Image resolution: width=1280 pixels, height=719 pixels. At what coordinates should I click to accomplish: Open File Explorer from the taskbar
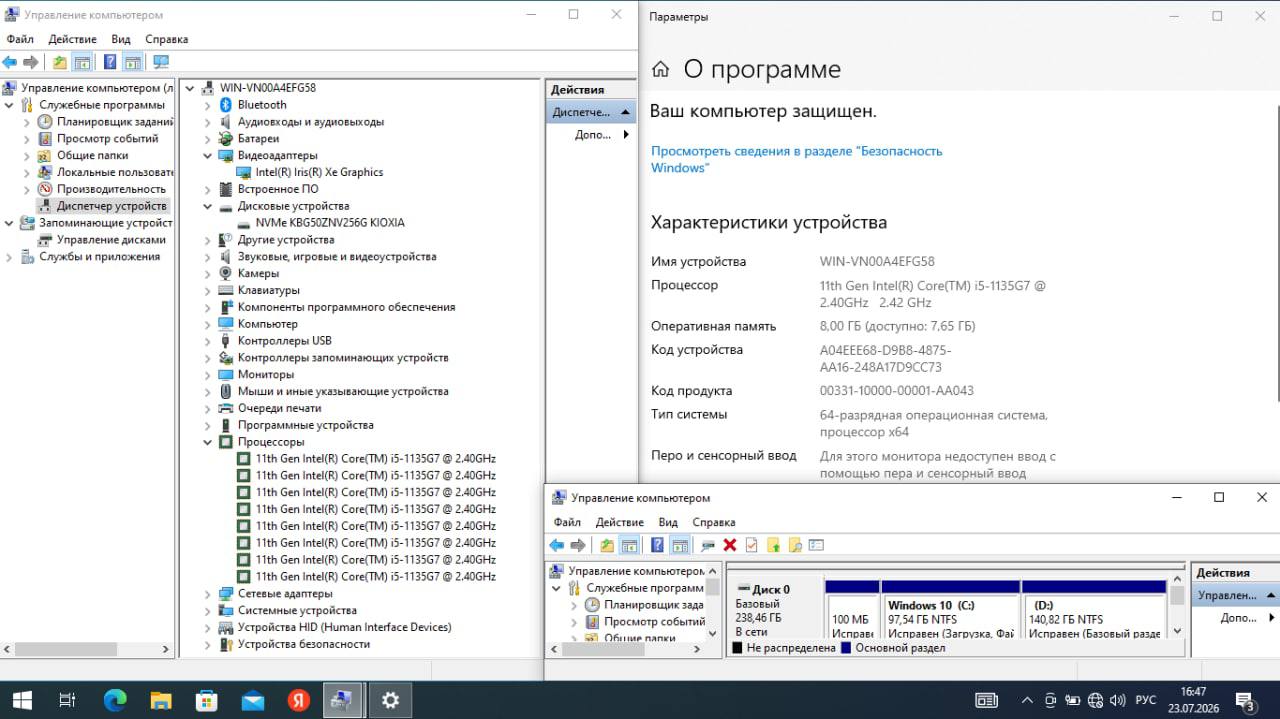tap(161, 700)
